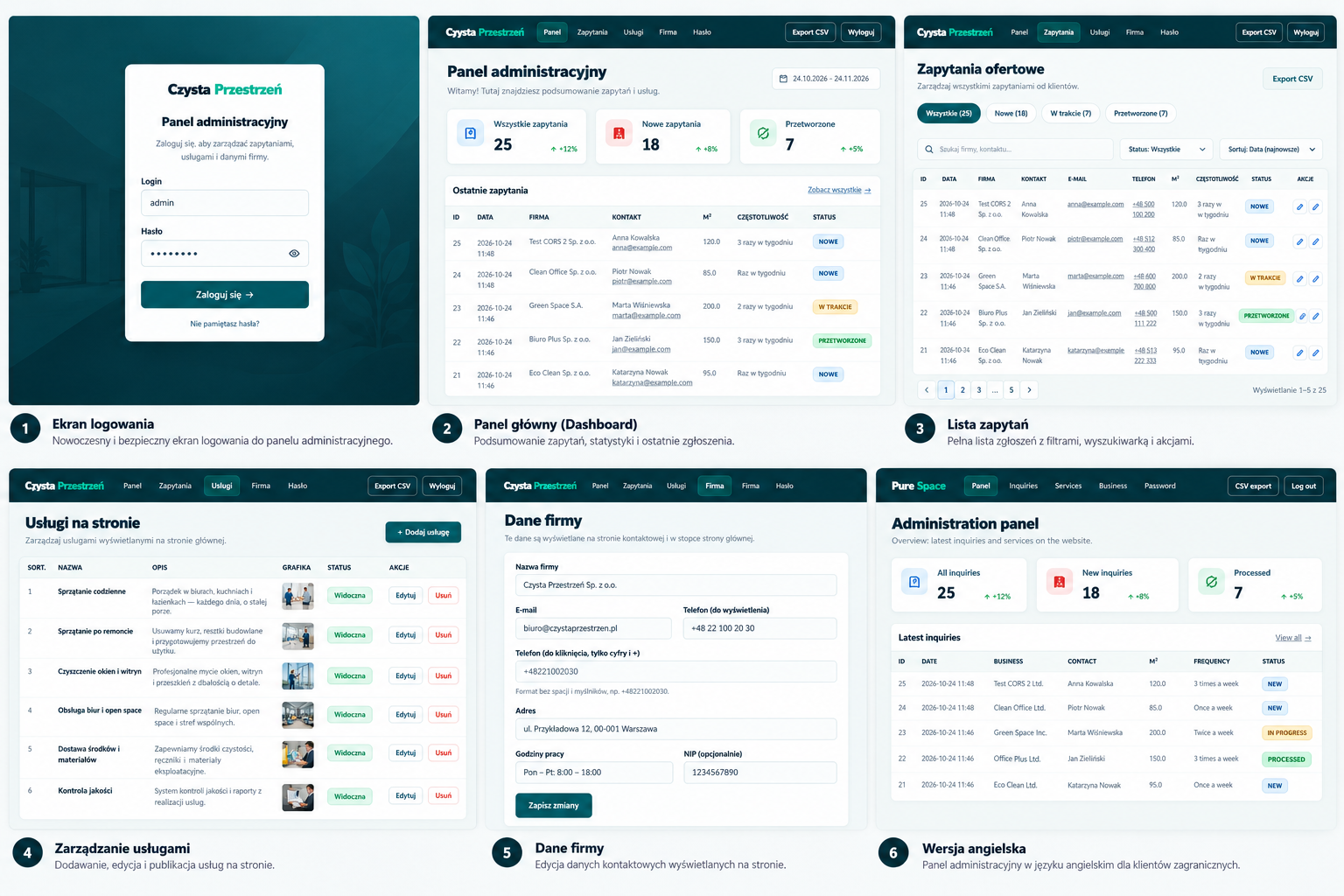
Task: Click the CSV export button
Action: tap(1253, 486)
